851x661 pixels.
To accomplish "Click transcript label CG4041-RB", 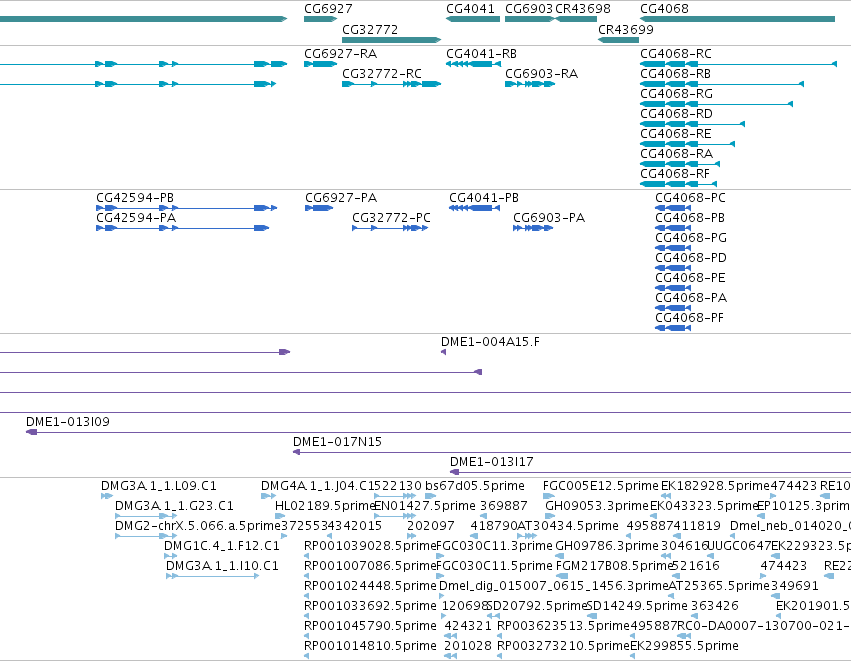I will click(481, 54).
